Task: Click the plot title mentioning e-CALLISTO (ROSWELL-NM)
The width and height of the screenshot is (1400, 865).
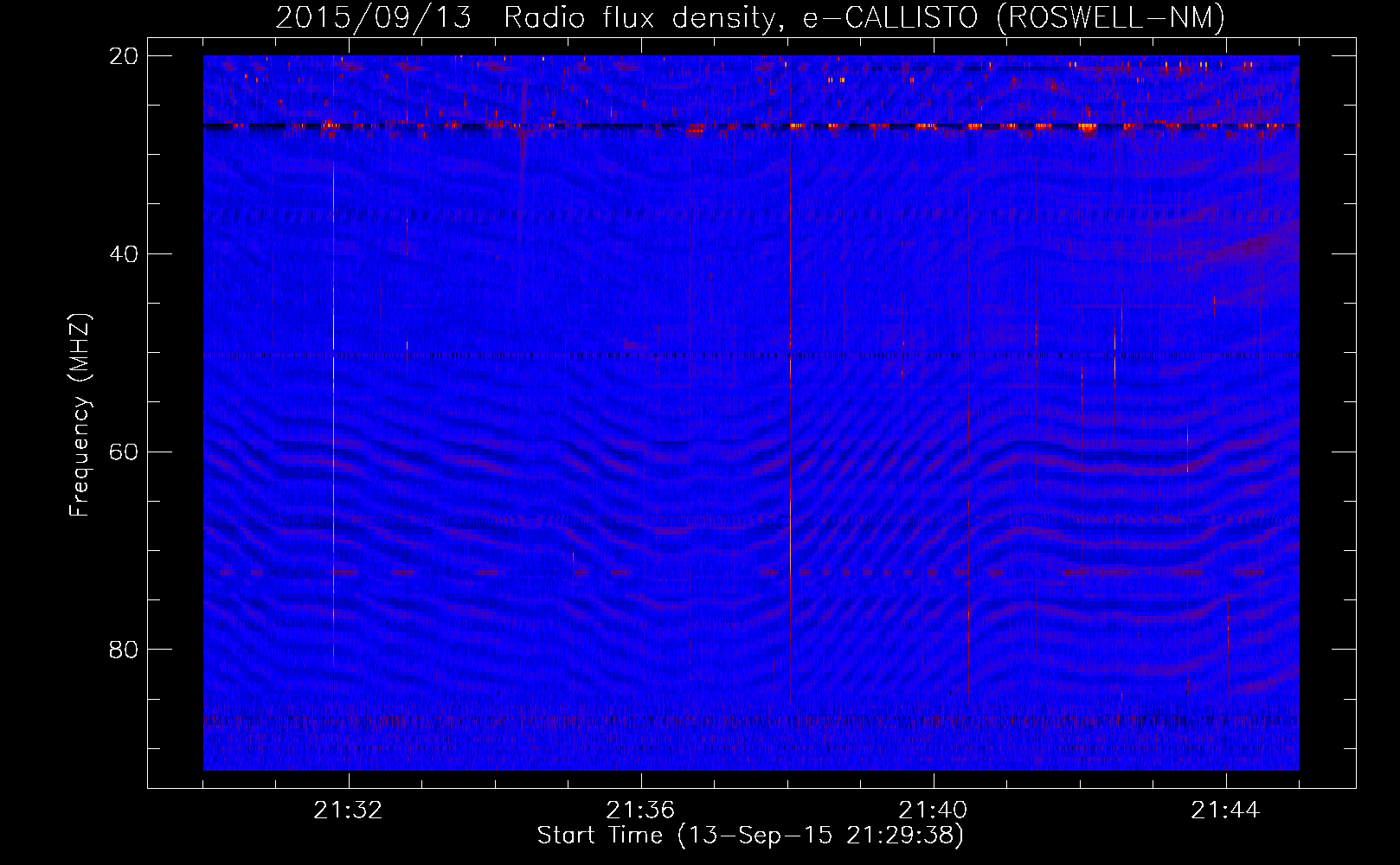Action: [750, 17]
